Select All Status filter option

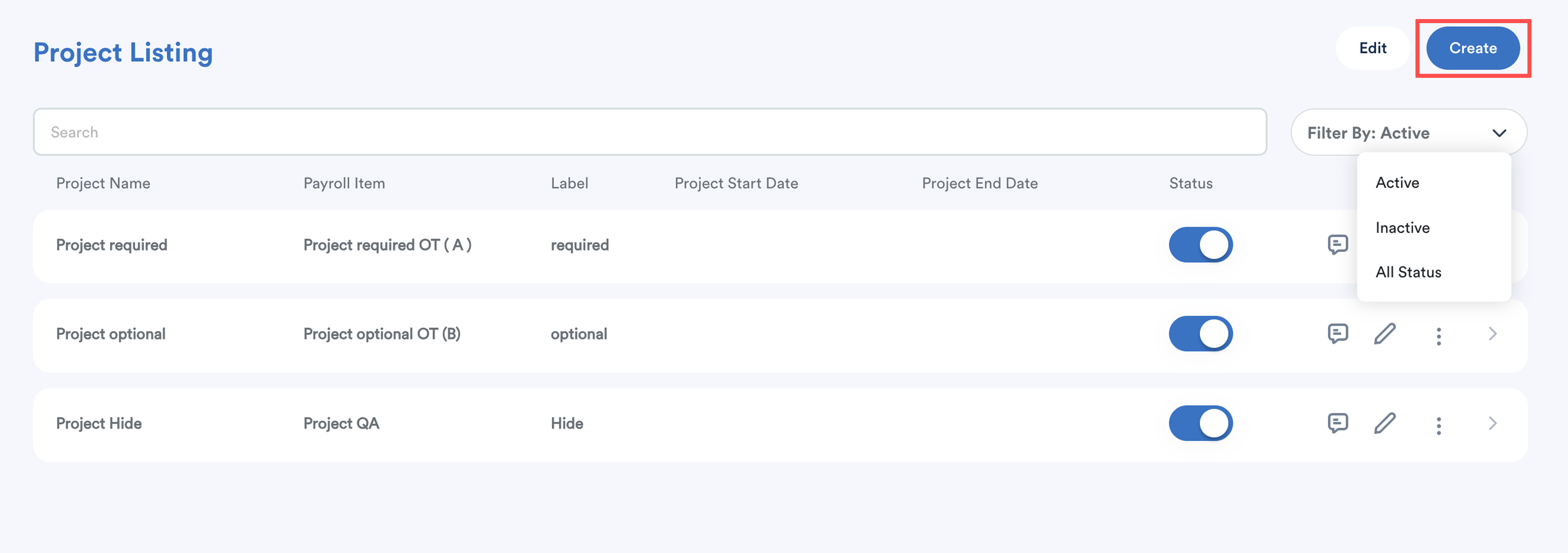1408,272
